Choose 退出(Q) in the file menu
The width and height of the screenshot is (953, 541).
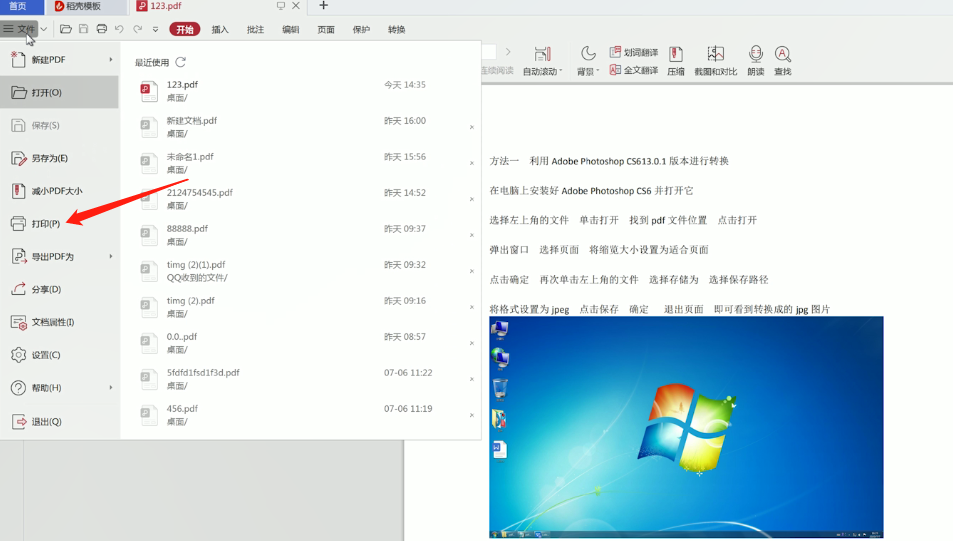60,421
